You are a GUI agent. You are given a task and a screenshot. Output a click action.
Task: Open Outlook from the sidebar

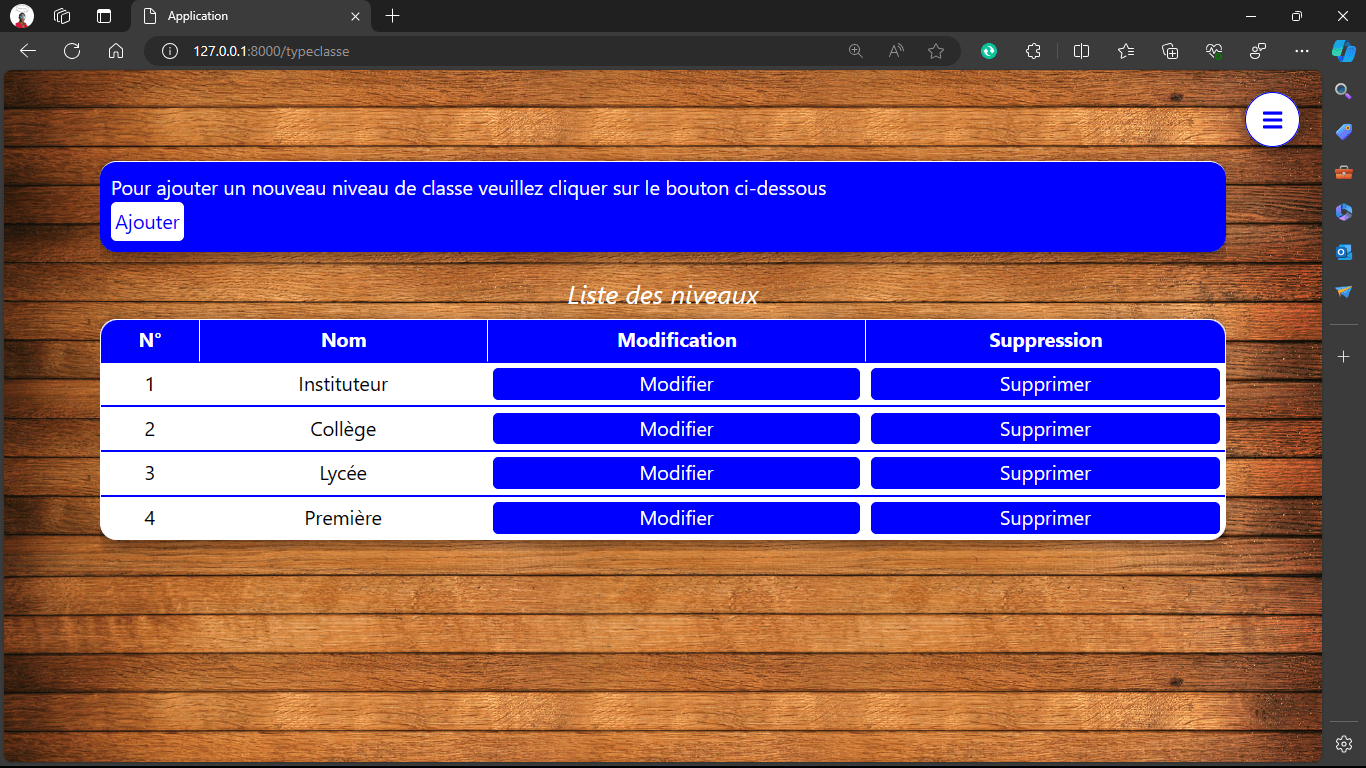[1344, 252]
